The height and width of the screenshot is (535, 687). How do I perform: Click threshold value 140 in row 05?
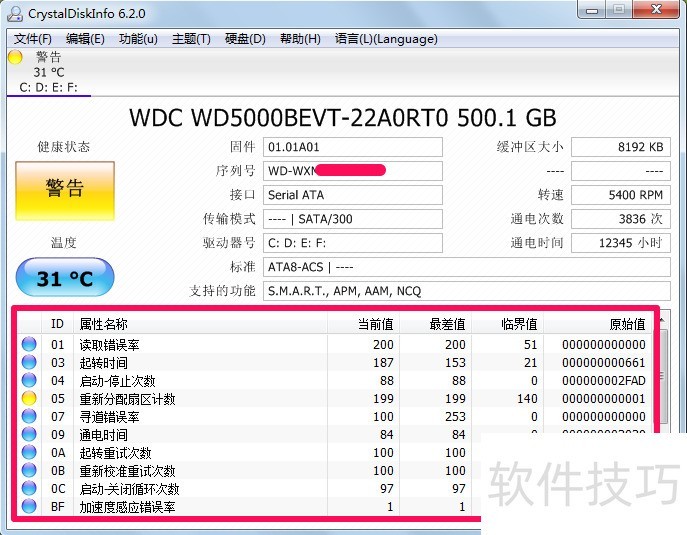click(x=527, y=399)
